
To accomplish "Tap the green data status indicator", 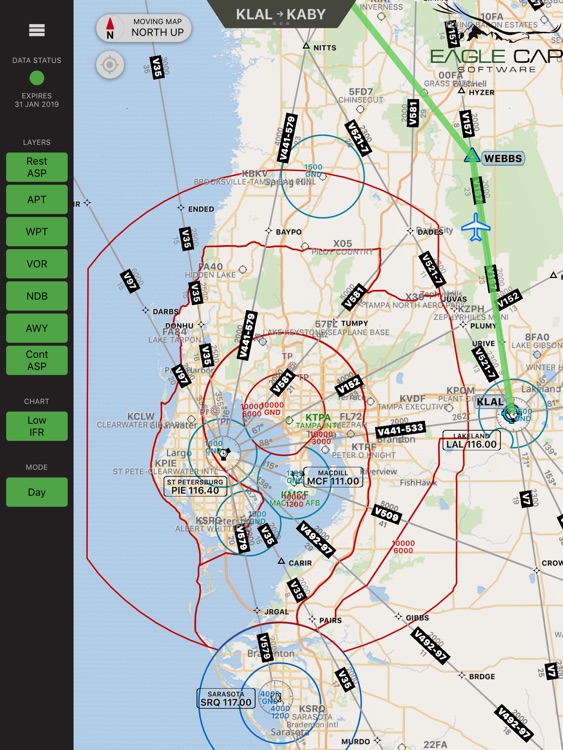I will click(x=37, y=78).
